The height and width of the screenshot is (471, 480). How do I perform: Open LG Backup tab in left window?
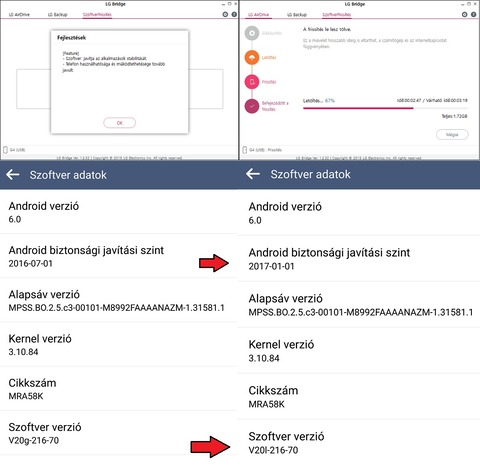(x=57, y=15)
